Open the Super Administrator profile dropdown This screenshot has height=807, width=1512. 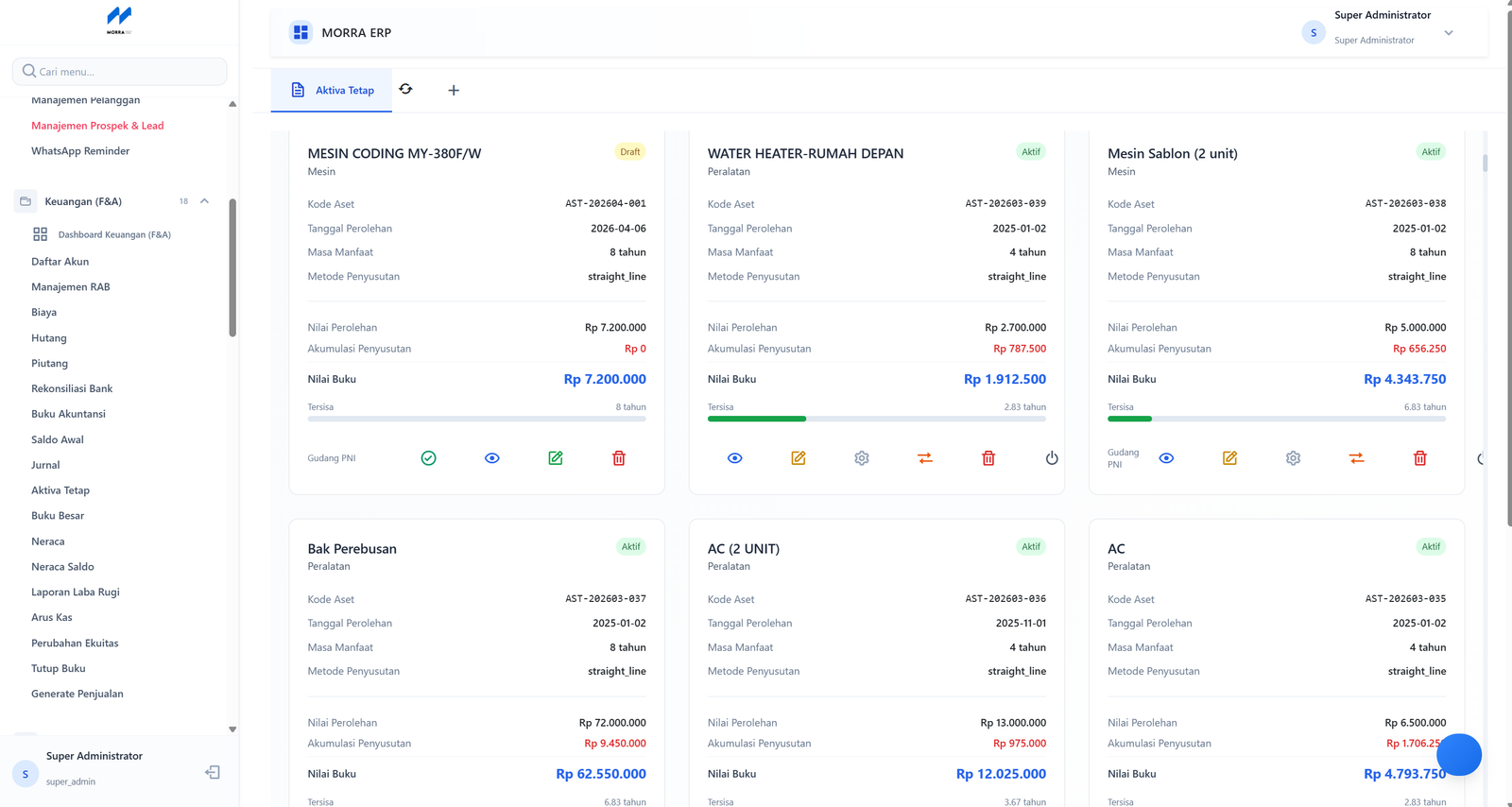pos(1449,33)
